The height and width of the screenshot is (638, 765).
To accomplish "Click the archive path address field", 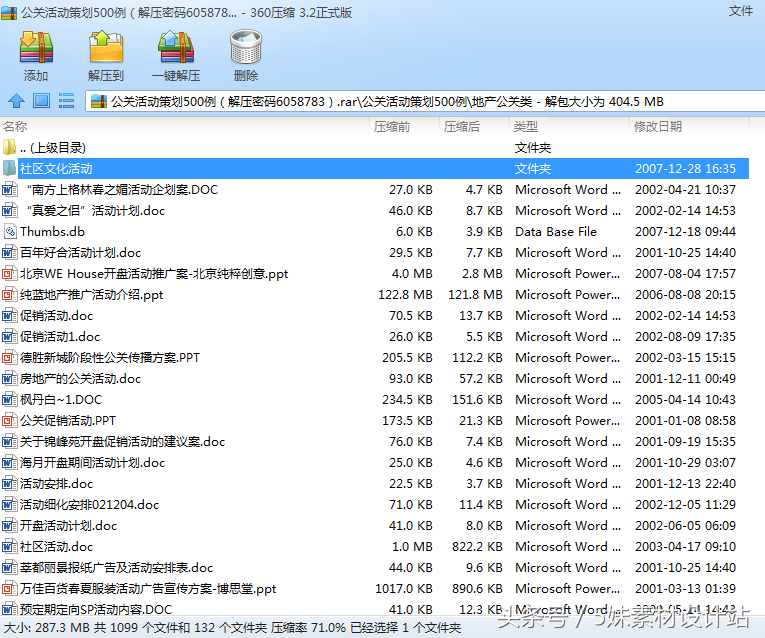I will click(x=425, y=101).
